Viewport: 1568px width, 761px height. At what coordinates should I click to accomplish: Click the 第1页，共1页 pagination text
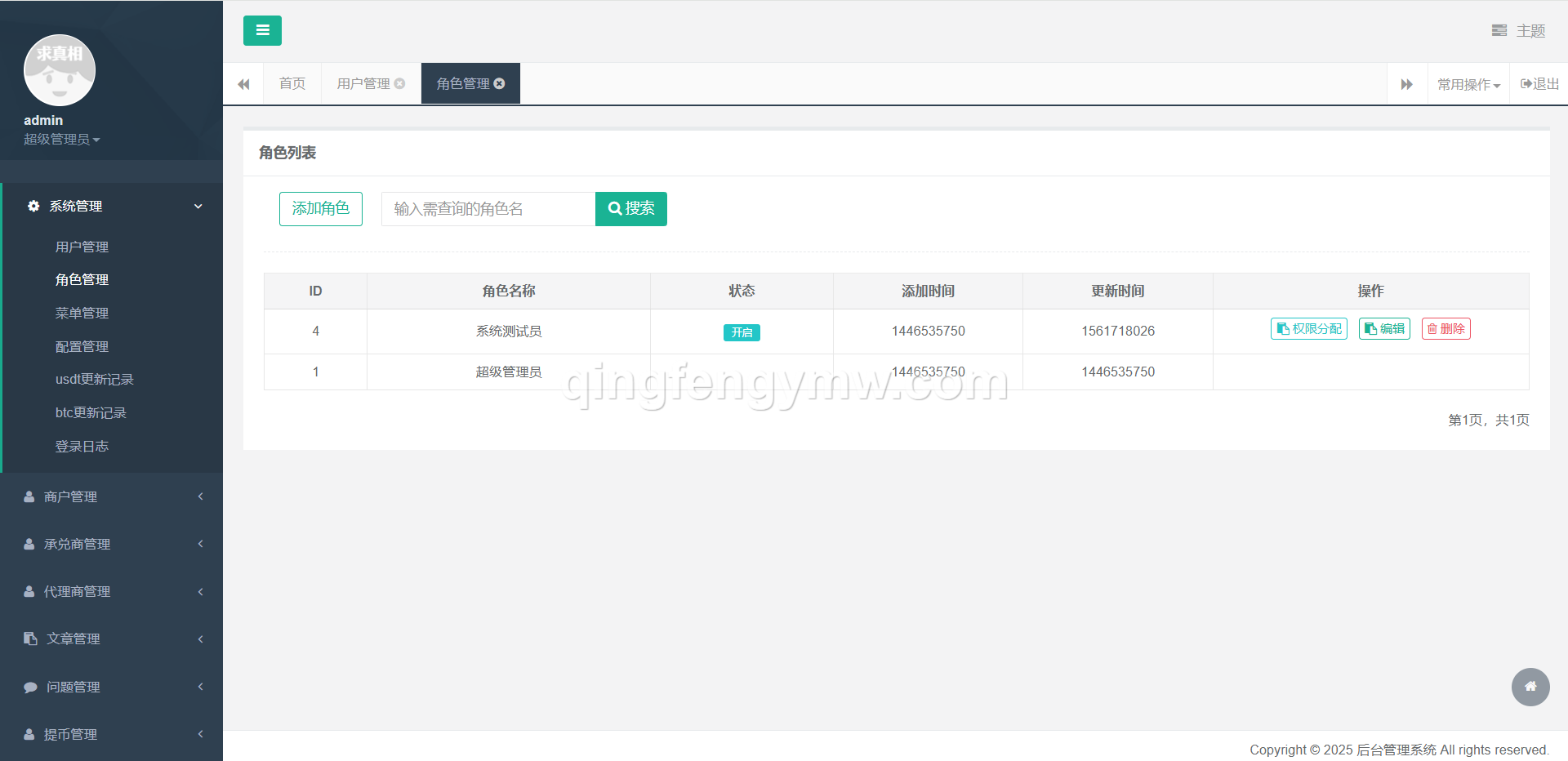pyautogui.click(x=1489, y=420)
